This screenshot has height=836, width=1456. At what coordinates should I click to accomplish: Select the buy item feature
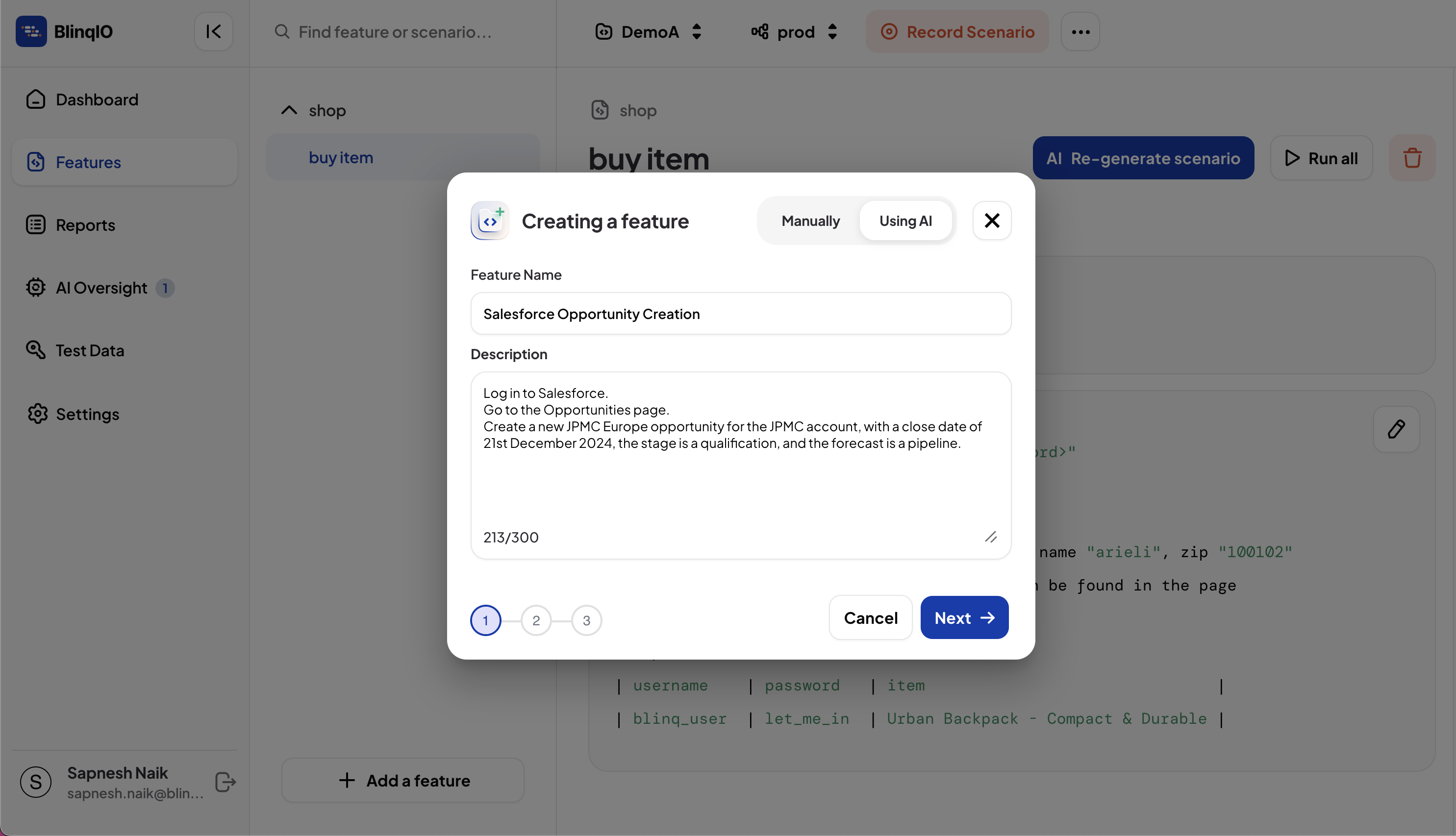(402, 157)
